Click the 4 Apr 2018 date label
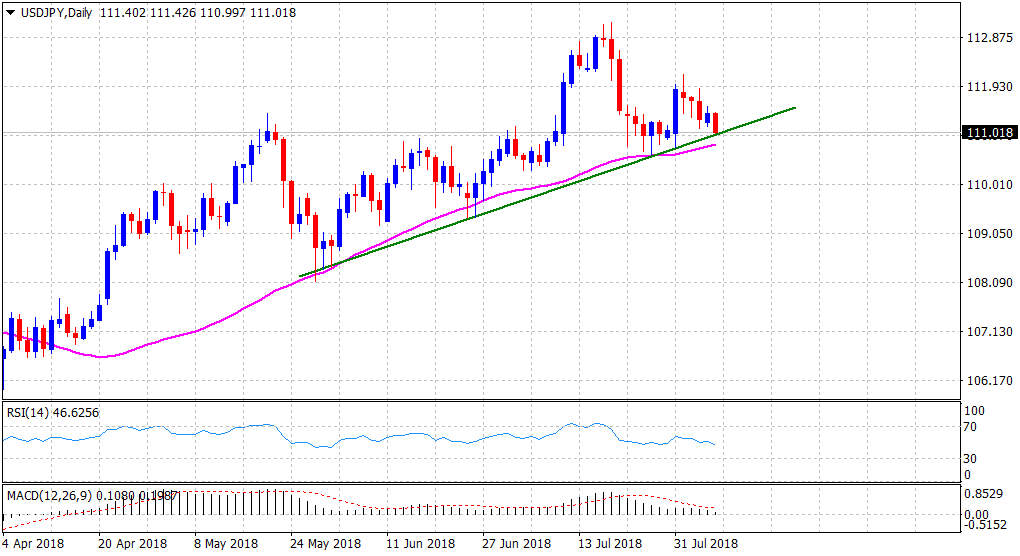 (x=34, y=544)
